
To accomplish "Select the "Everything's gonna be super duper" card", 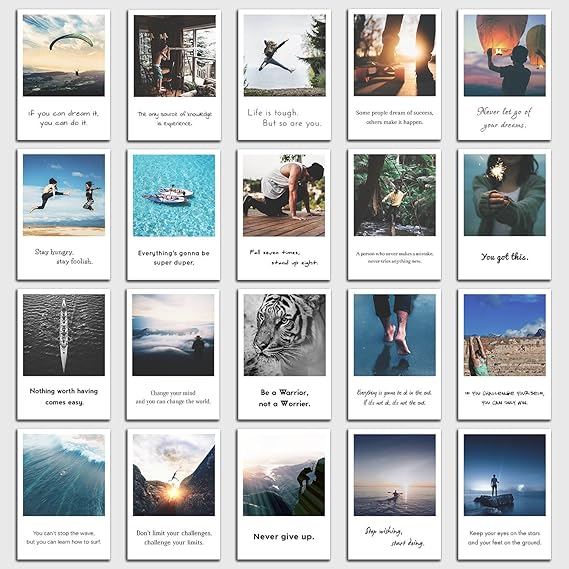I will point(173,214).
